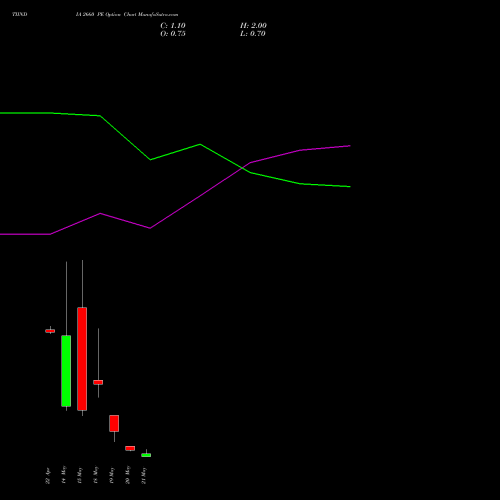Click the purple indicator line
500x500 pixels.
[x=200, y=196]
